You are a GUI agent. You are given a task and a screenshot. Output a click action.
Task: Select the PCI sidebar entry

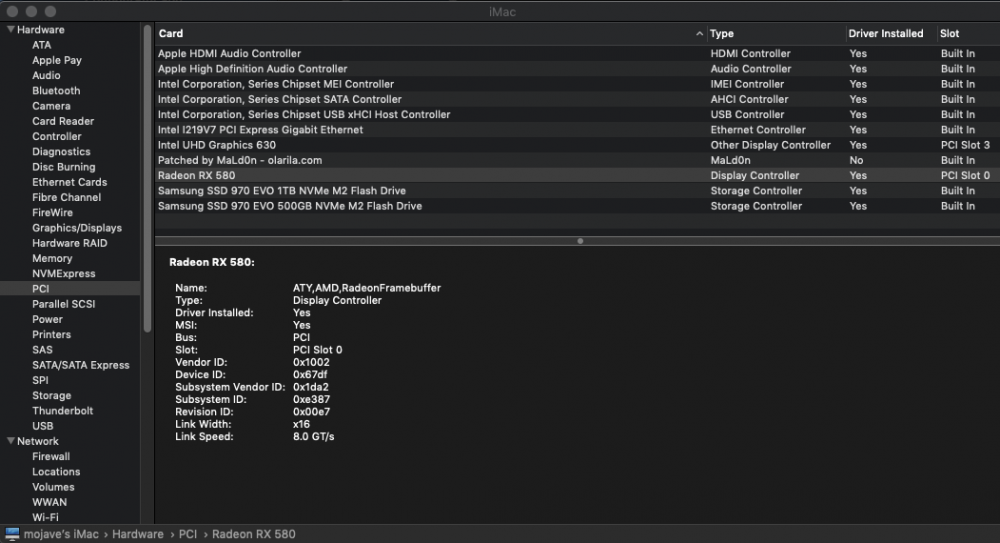(x=70, y=288)
